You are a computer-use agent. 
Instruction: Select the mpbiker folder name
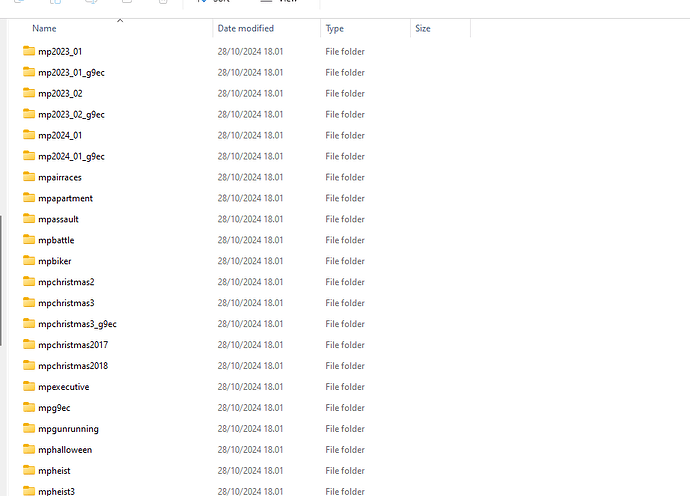pyautogui.click(x=55, y=261)
